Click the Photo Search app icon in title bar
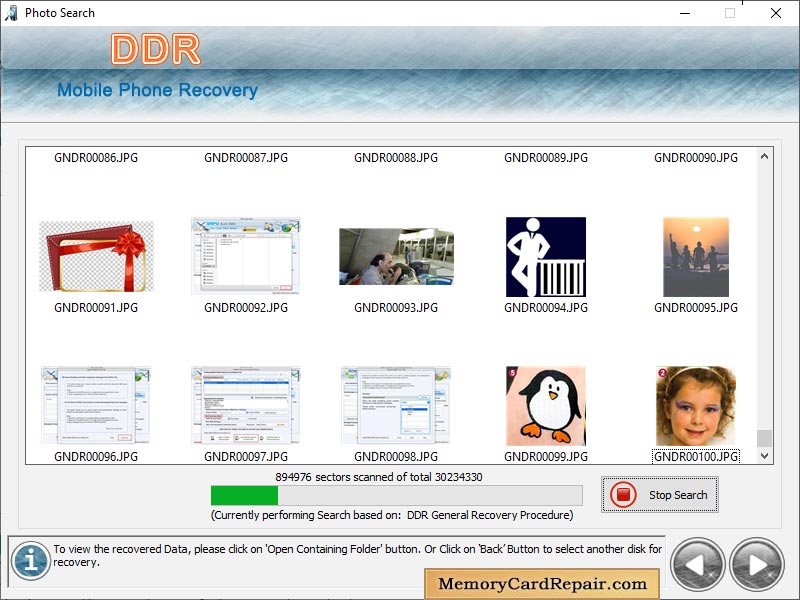This screenshot has height=600, width=800. 11,13
